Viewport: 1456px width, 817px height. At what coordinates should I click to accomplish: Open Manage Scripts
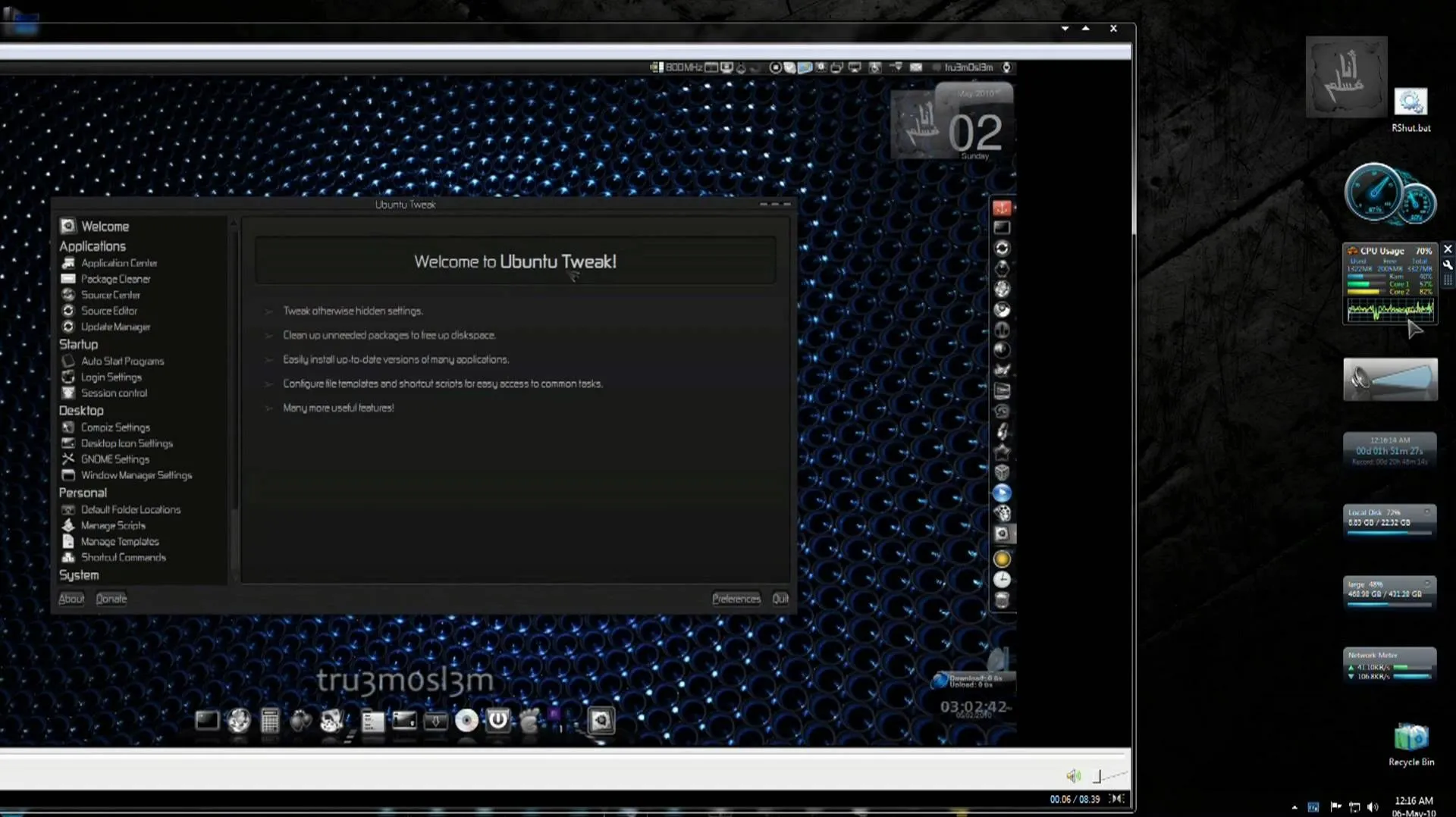104,525
